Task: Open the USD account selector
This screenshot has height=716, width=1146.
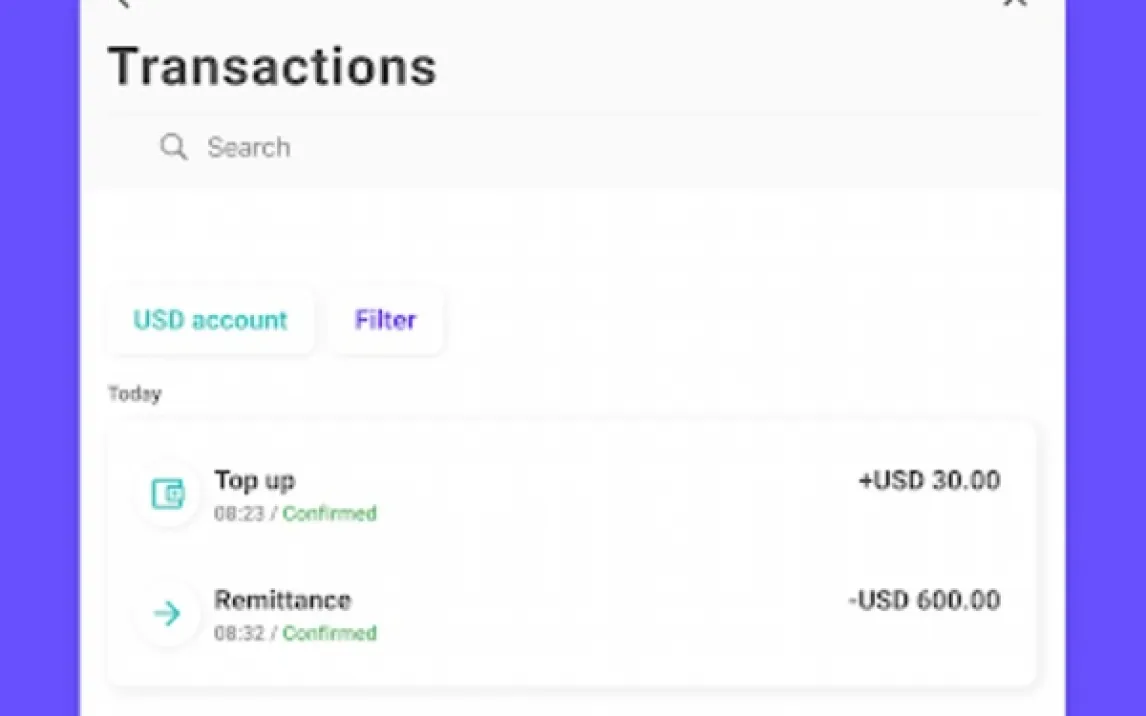Action: click(210, 321)
